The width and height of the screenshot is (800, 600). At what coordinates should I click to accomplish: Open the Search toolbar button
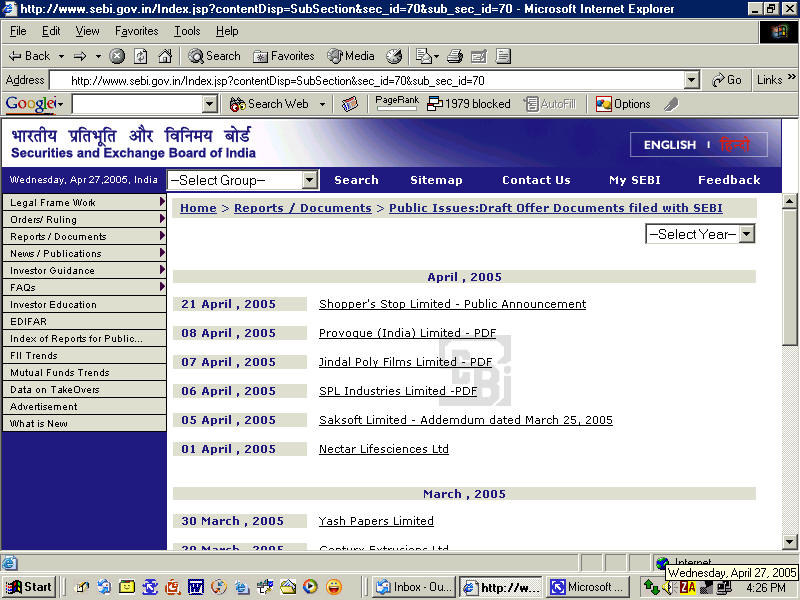(x=214, y=56)
